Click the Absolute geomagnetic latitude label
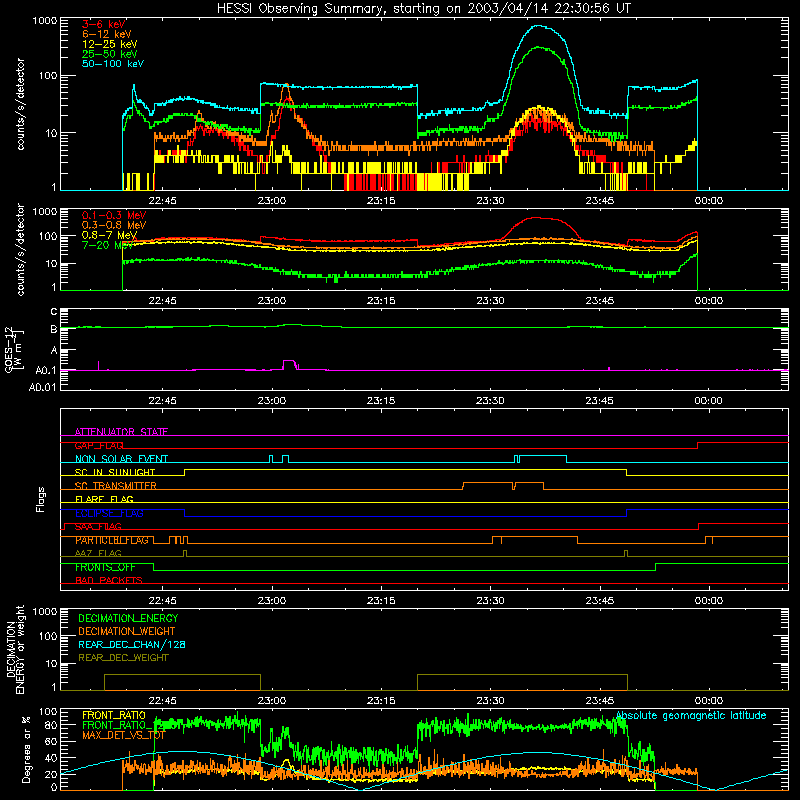 point(691,716)
